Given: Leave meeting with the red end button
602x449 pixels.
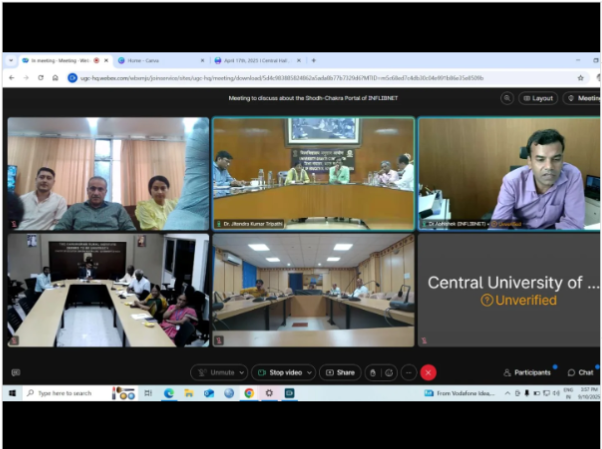Looking at the screenshot, I should [428, 372].
